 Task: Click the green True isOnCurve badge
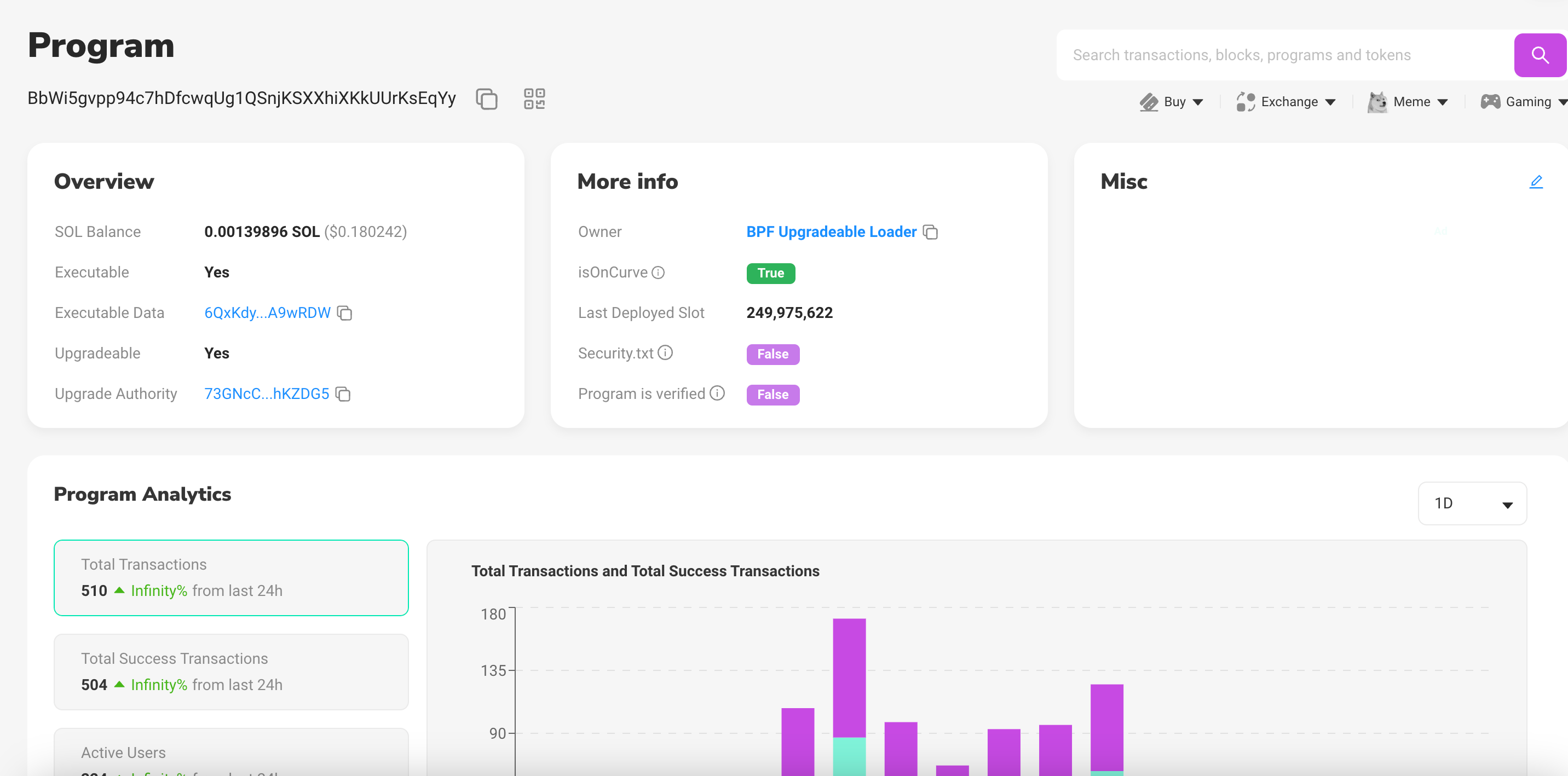(x=771, y=273)
